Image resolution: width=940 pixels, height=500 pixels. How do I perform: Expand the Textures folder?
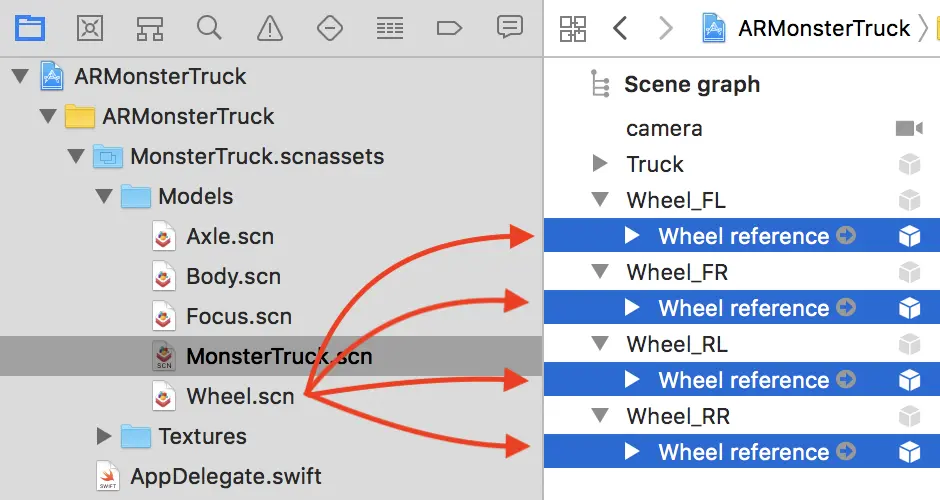click(x=104, y=436)
